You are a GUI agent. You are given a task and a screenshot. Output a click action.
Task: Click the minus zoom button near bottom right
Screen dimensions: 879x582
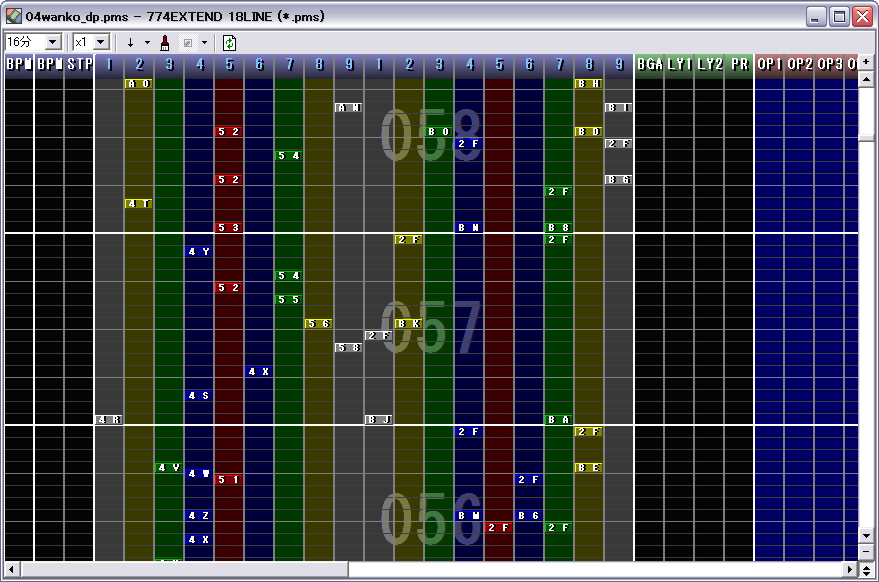866,552
